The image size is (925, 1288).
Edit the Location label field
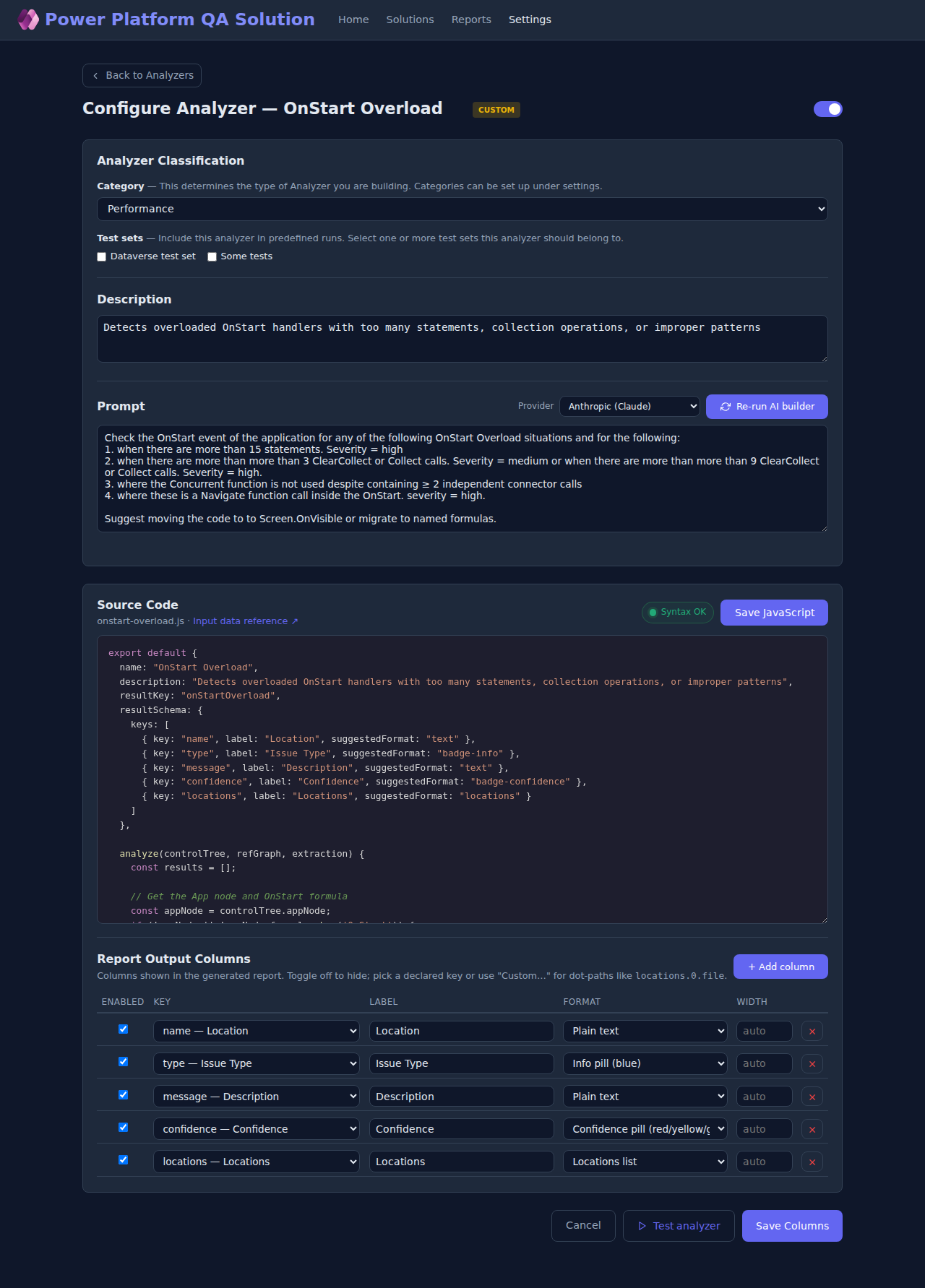(x=462, y=1031)
